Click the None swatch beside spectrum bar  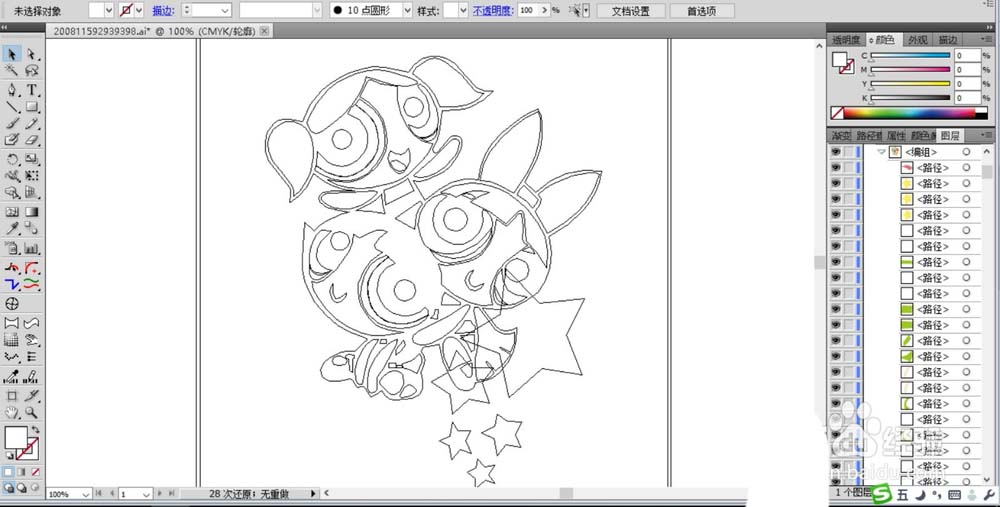tap(837, 114)
